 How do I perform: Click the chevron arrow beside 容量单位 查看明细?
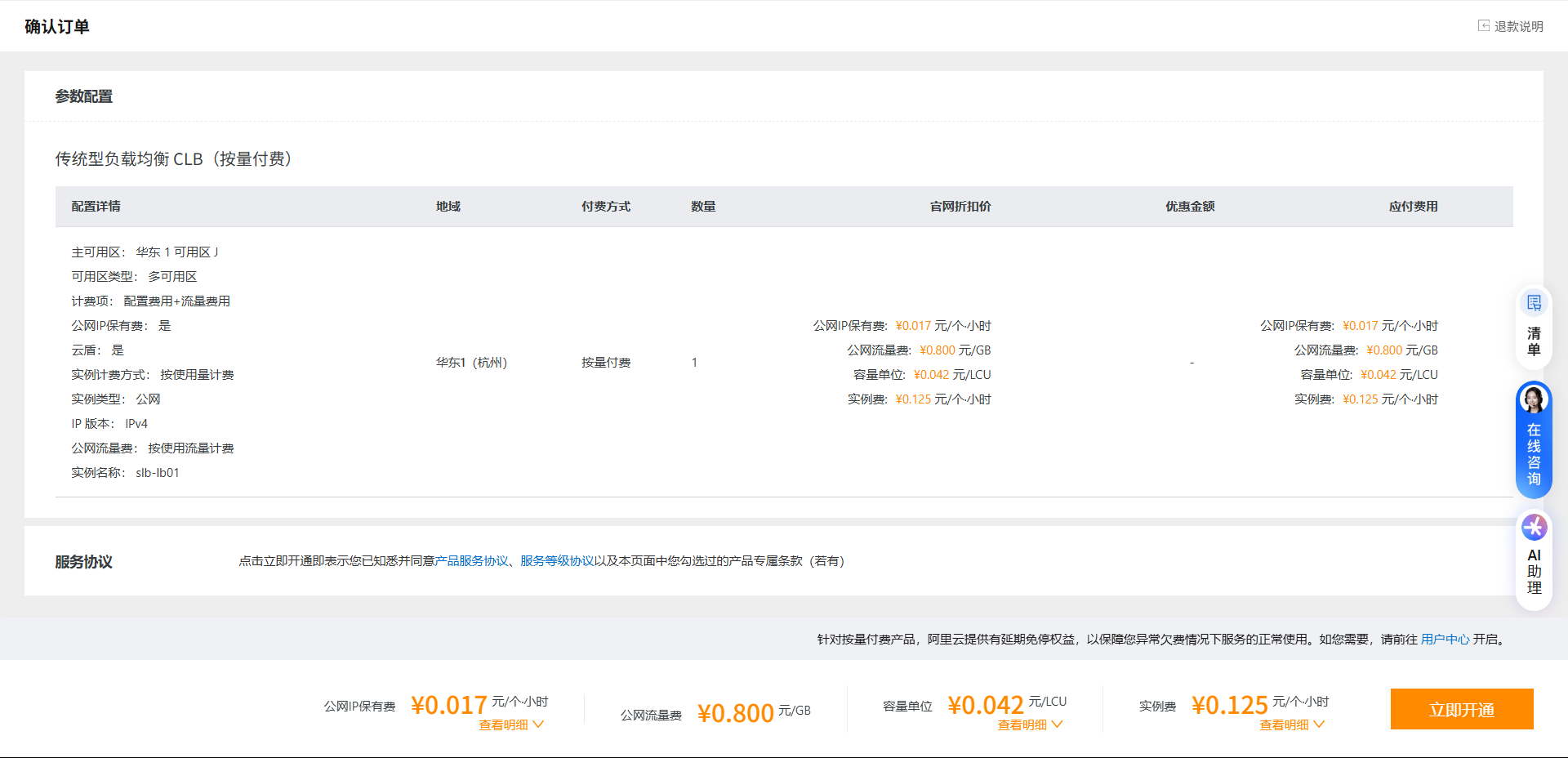click(x=1058, y=725)
